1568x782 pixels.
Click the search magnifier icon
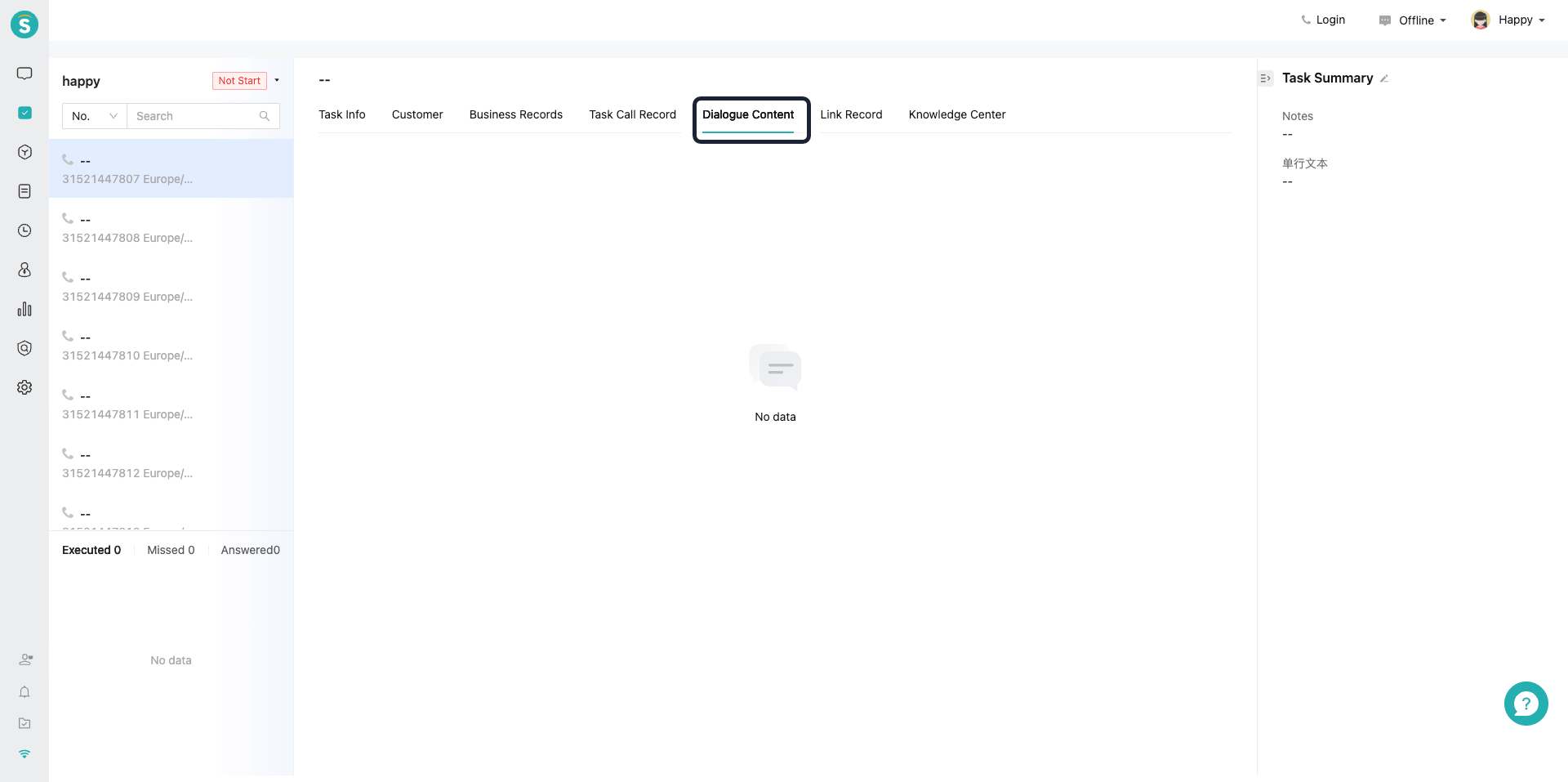(x=265, y=116)
